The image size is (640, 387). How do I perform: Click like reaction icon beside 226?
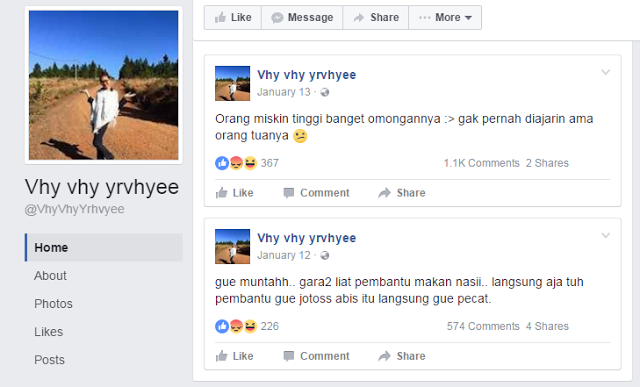[222, 327]
